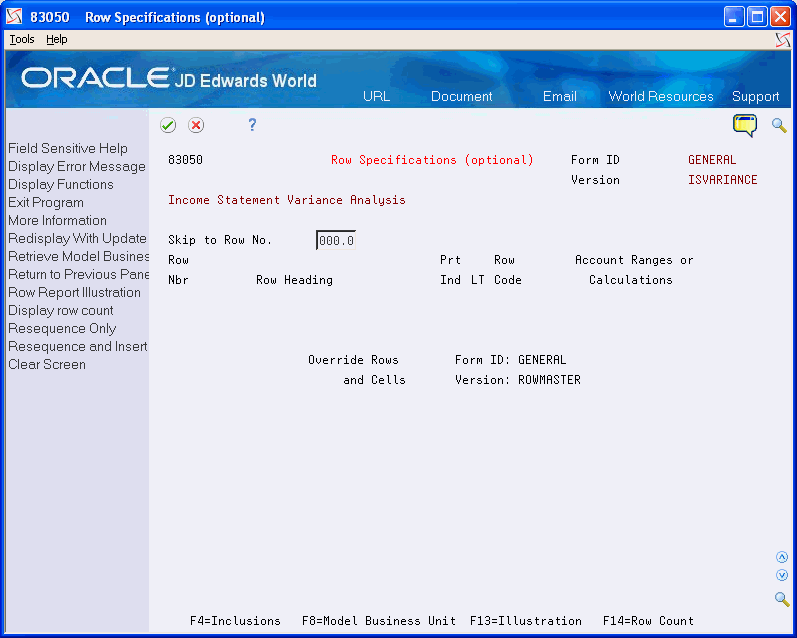Choose Exit Program
The height and width of the screenshot is (638, 797).
(x=46, y=202)
